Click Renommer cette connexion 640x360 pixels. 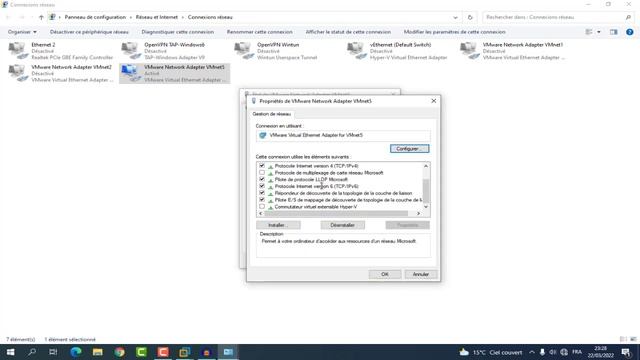[x=260, y=32]
